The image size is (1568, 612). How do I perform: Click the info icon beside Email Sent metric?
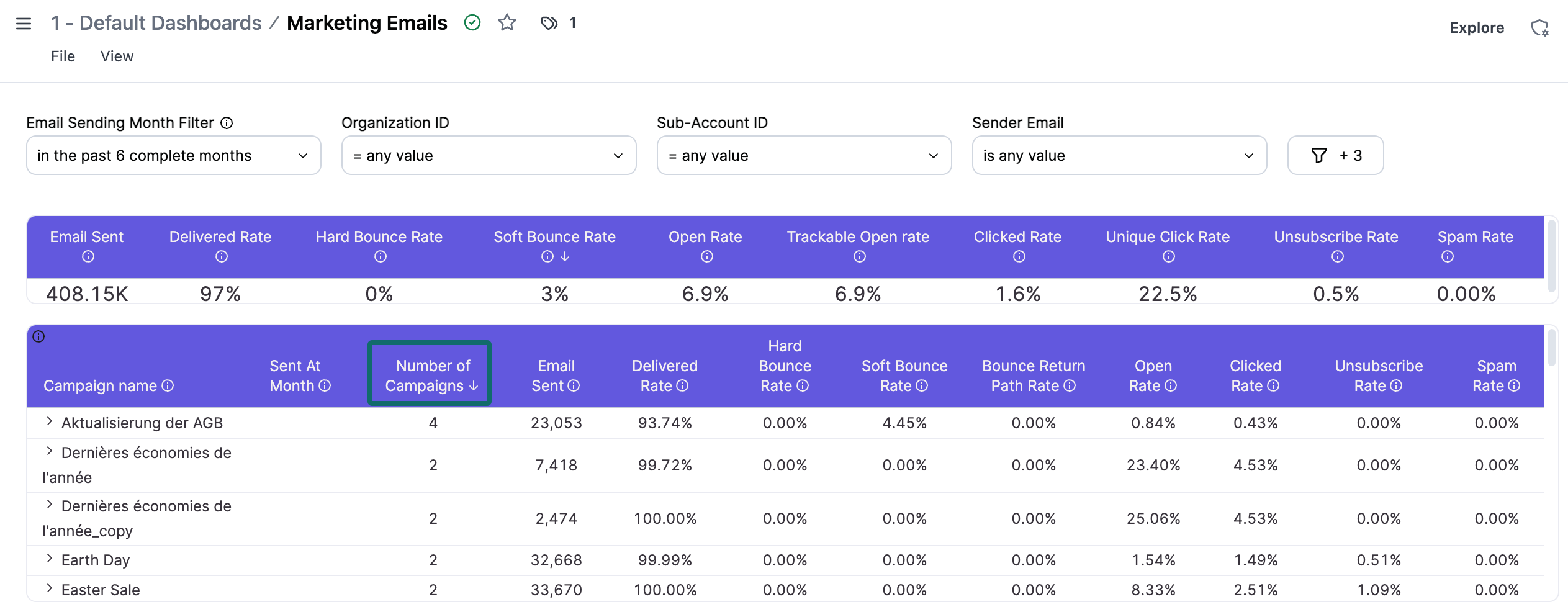[x=88, y=256]
